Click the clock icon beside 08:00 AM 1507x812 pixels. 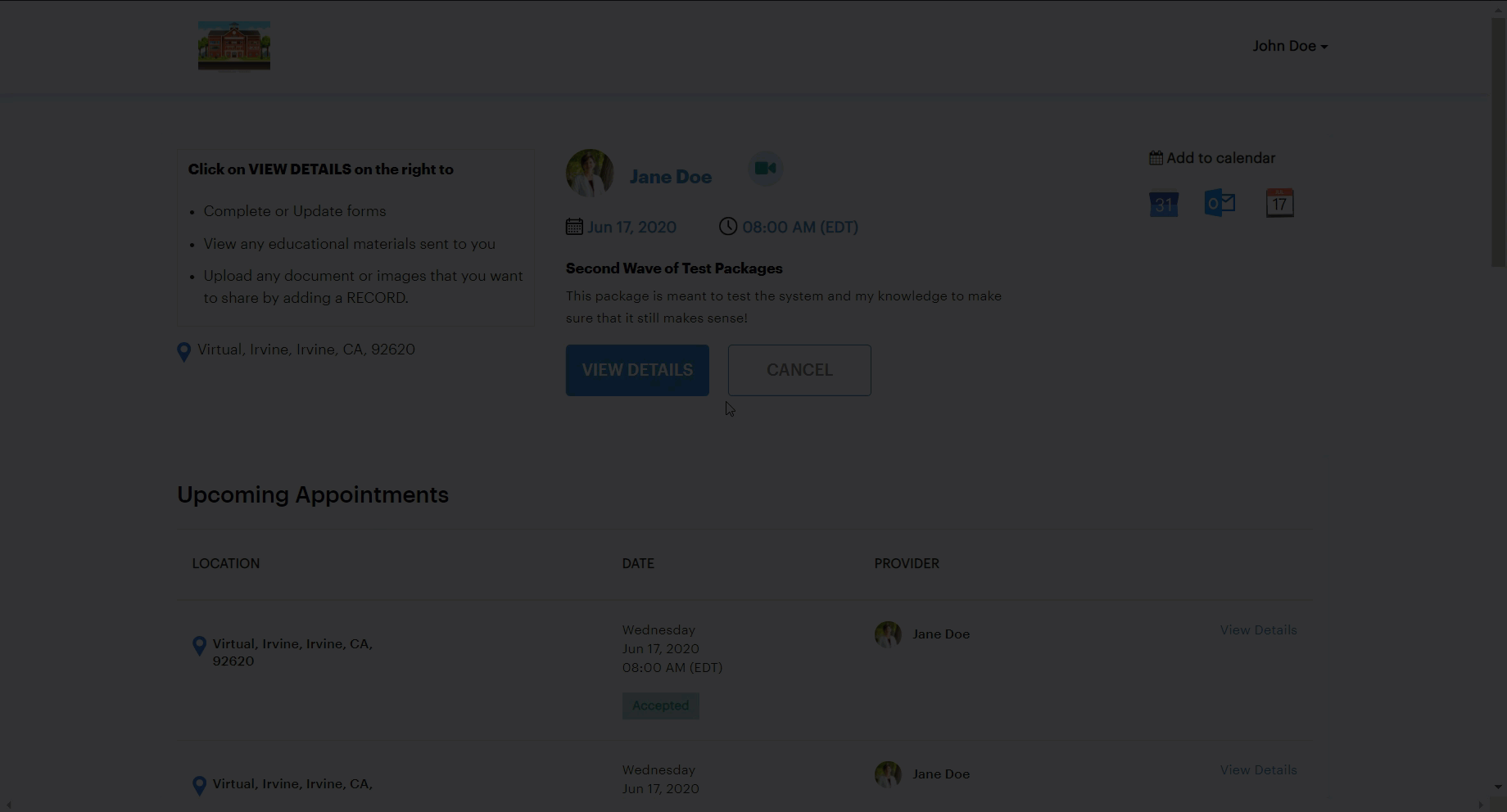pos(728,226)
